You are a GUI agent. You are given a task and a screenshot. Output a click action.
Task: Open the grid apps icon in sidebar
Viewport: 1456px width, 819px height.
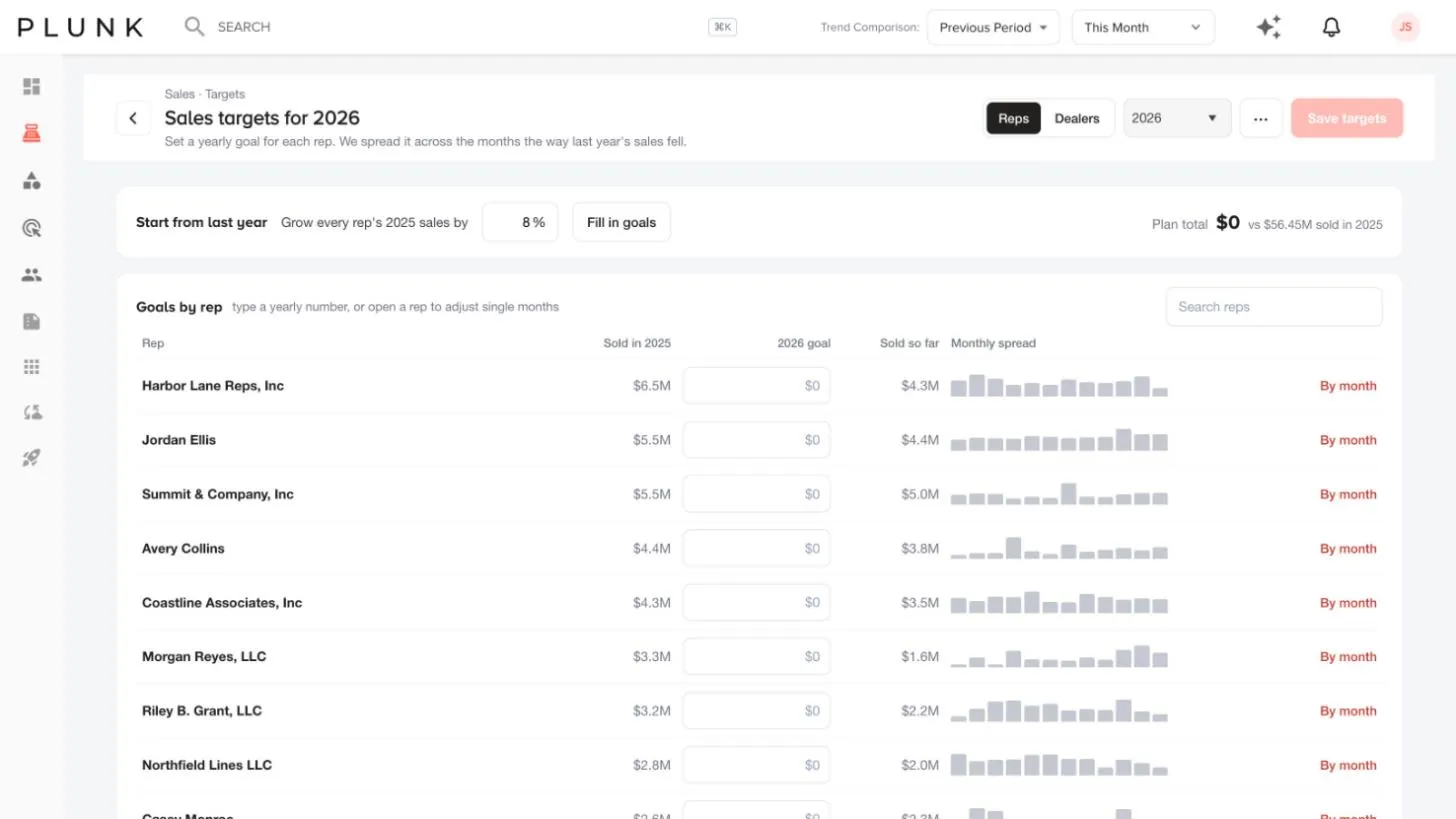[31, 367]
